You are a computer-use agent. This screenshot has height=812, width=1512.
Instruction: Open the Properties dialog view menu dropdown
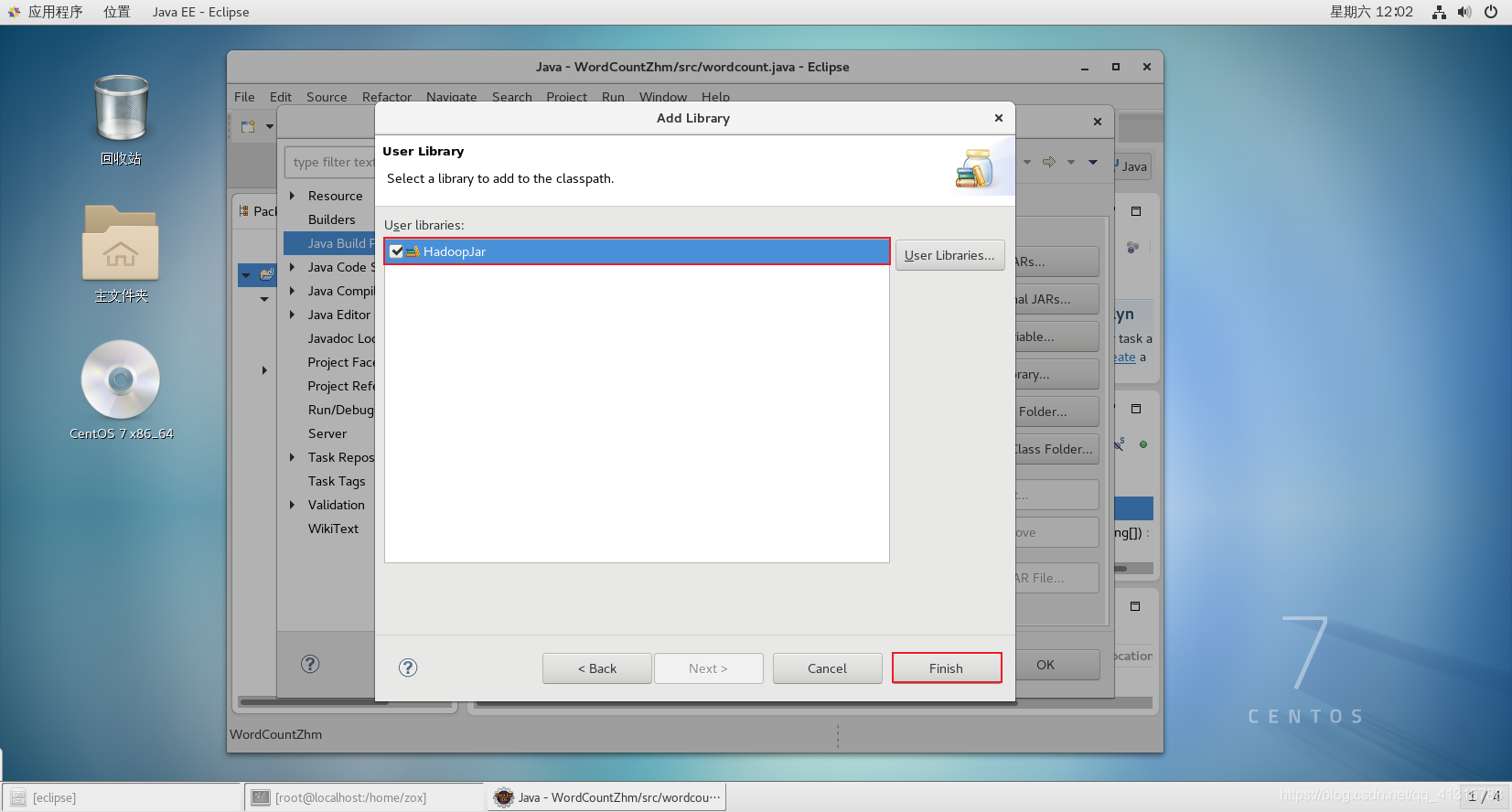pos(1093,162)
